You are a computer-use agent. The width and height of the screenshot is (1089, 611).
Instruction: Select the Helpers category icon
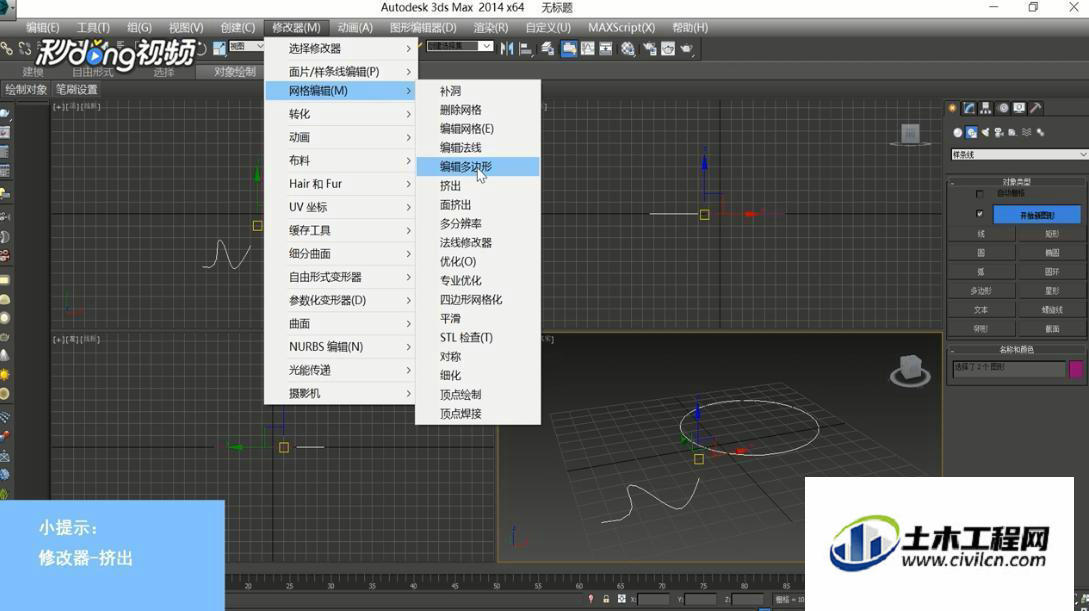click(1012, 132)
